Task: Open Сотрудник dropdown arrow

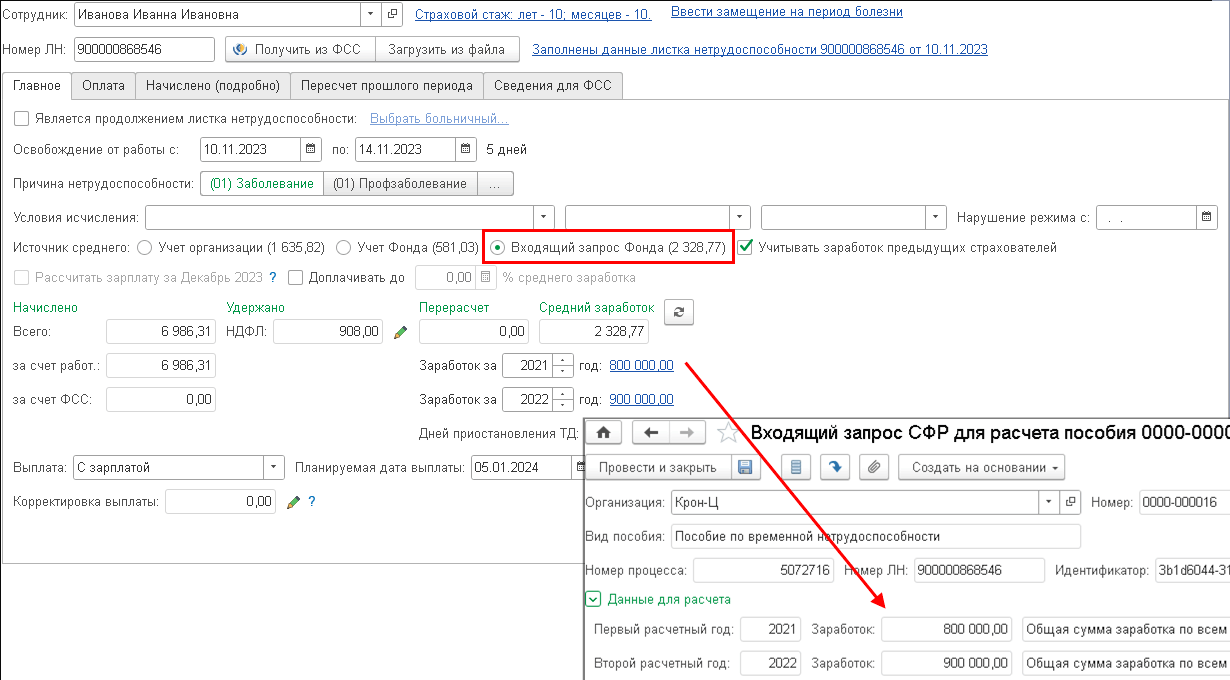Action: coord(371,15)
